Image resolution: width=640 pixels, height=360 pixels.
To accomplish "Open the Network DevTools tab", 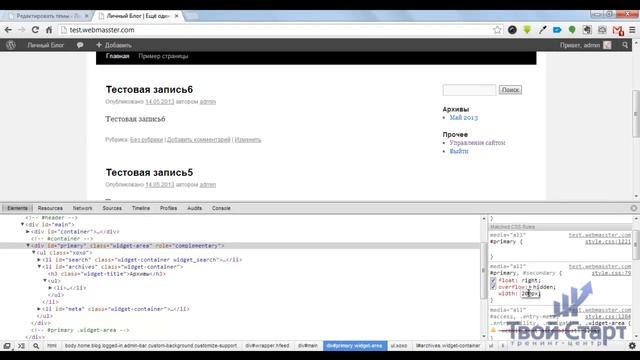I will [x=82, y=208].
